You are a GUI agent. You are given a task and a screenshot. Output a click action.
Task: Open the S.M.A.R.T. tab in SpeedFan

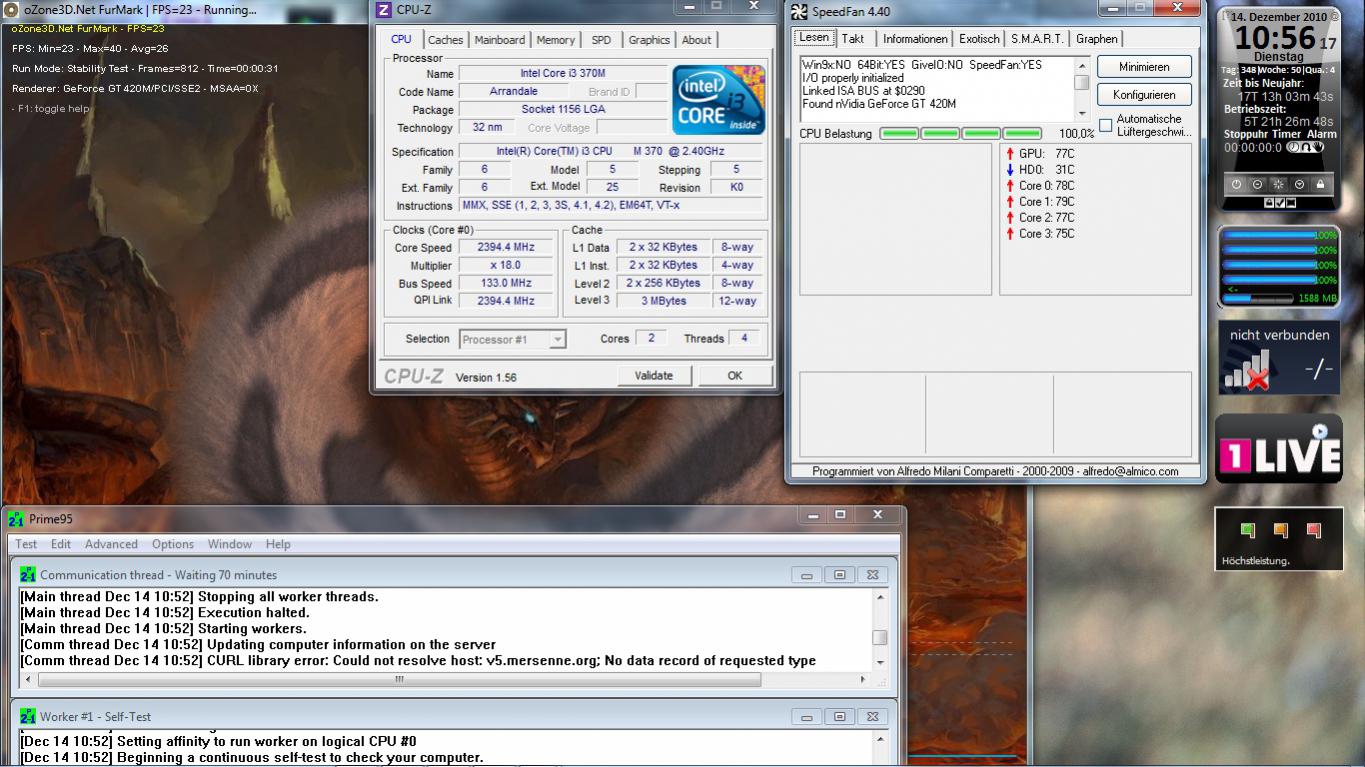1037,39
